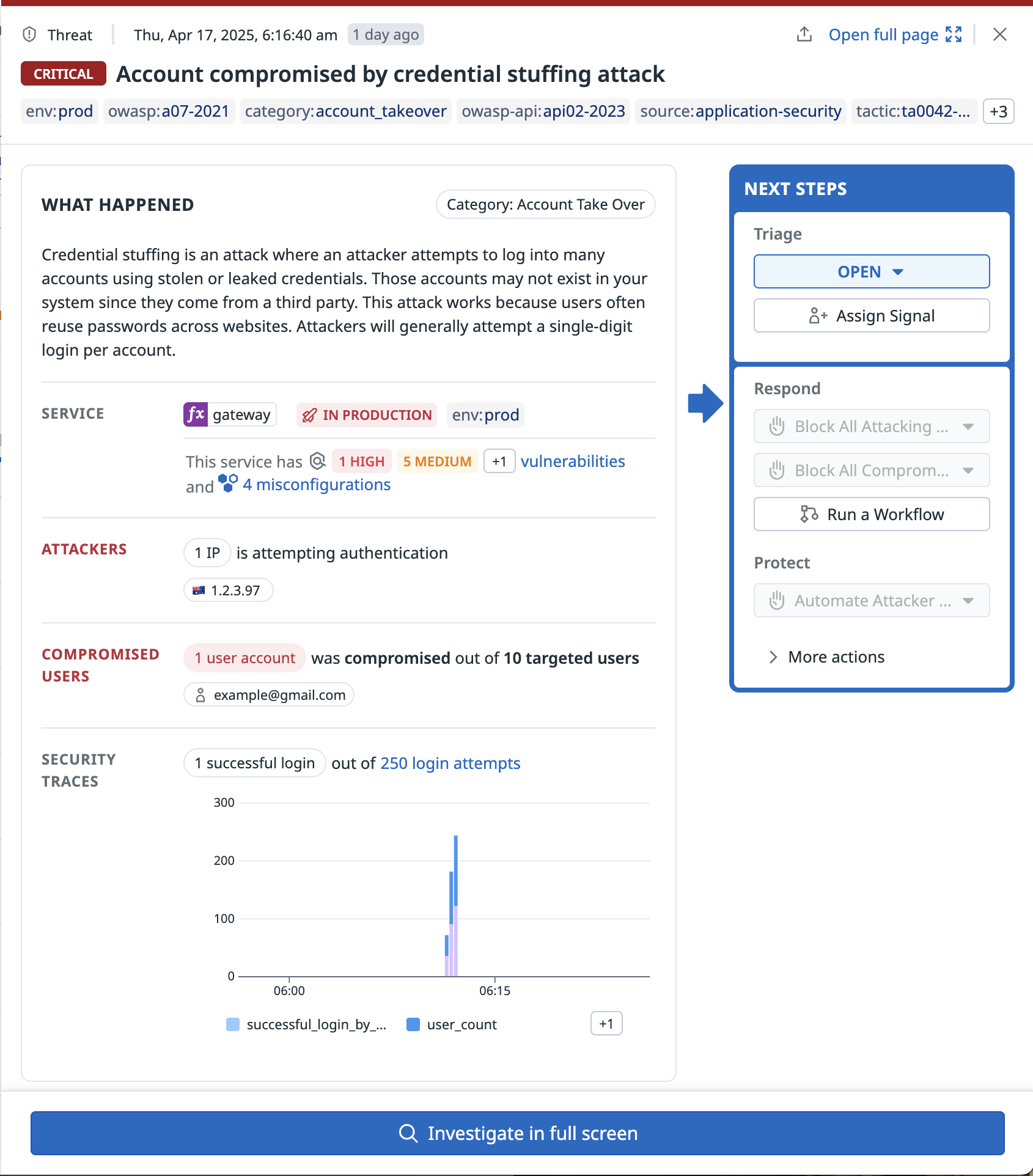Open the 250 login attempts link

[x=450, y=763]
